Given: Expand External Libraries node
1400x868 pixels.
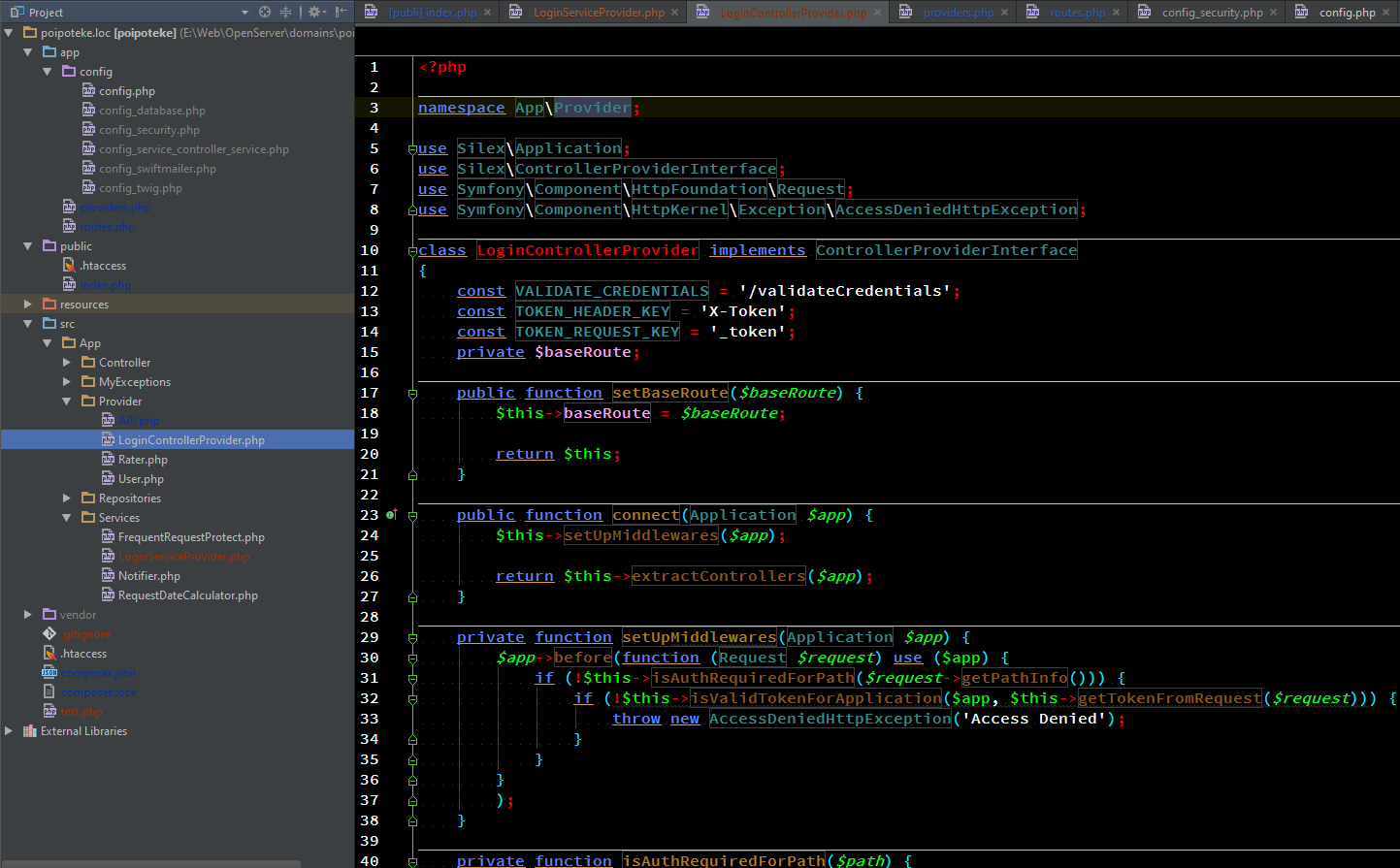Looking at the screenshot, I should click(x=9, y=730).
